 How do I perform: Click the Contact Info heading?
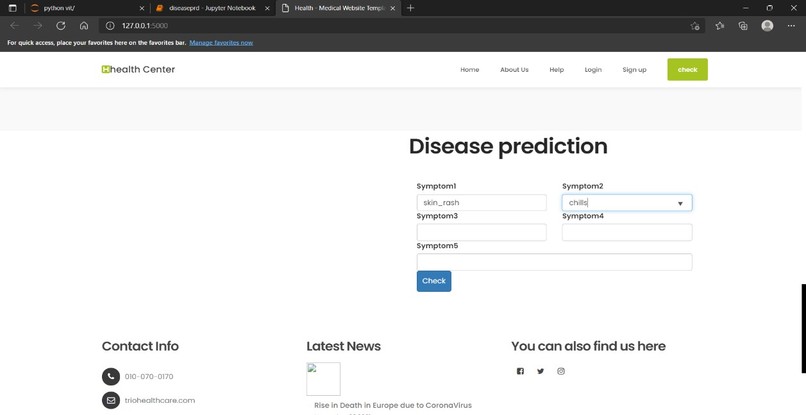click(x=140, y=346)
